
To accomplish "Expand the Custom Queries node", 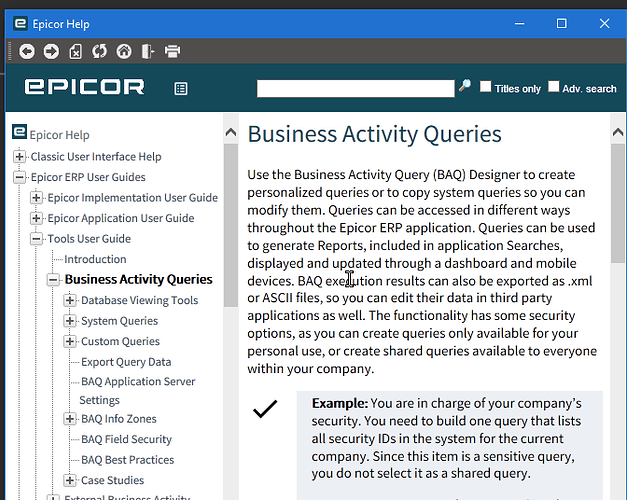I will click(x=70, y=341).
